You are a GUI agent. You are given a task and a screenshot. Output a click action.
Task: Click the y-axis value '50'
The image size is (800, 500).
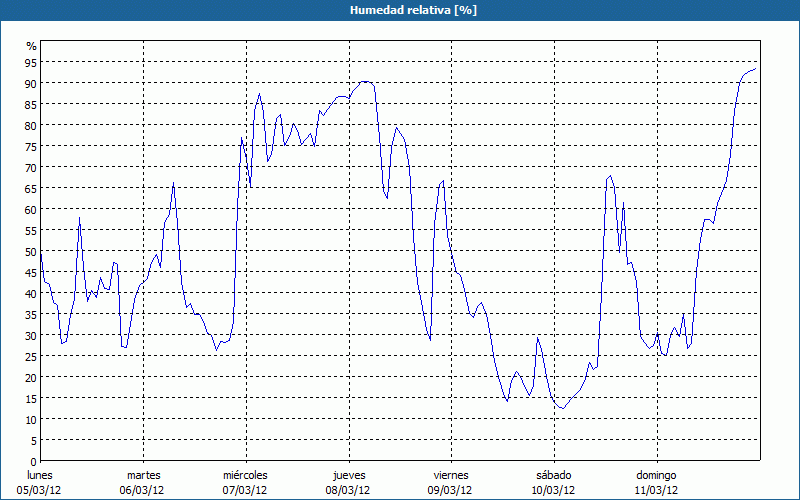click(31, 252)
